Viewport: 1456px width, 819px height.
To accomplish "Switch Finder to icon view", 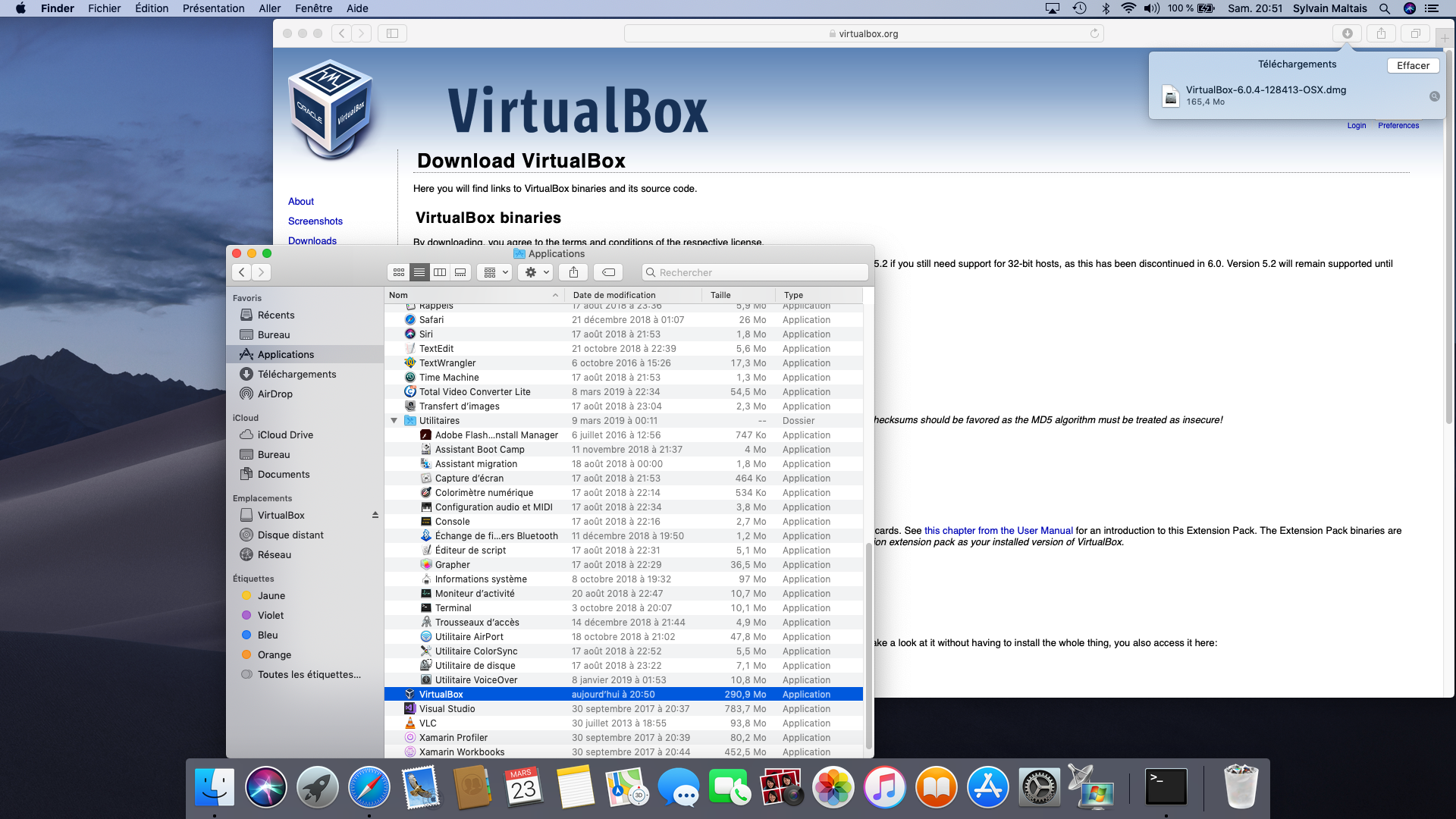I will click(x=398, y=272).
